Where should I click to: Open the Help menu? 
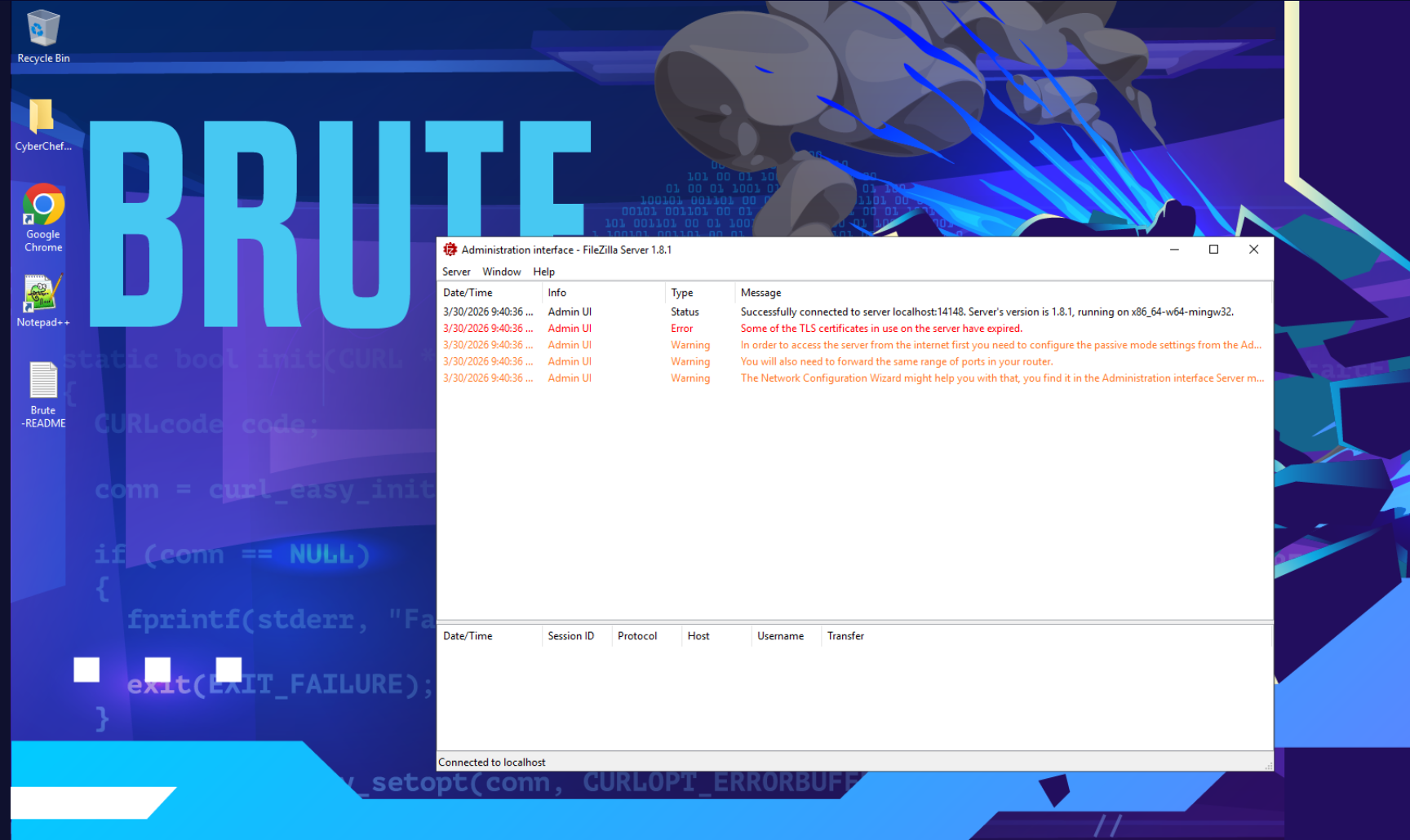pos(543,272)
